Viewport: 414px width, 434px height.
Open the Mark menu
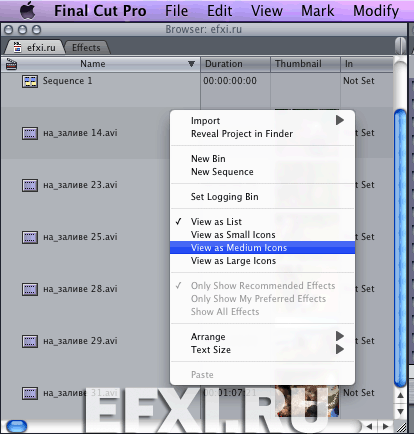317,11
